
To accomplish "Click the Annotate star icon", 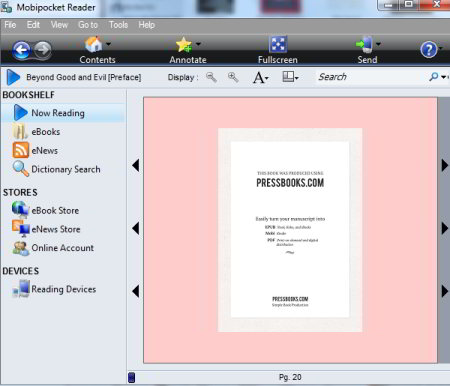I will coord(184,45).
